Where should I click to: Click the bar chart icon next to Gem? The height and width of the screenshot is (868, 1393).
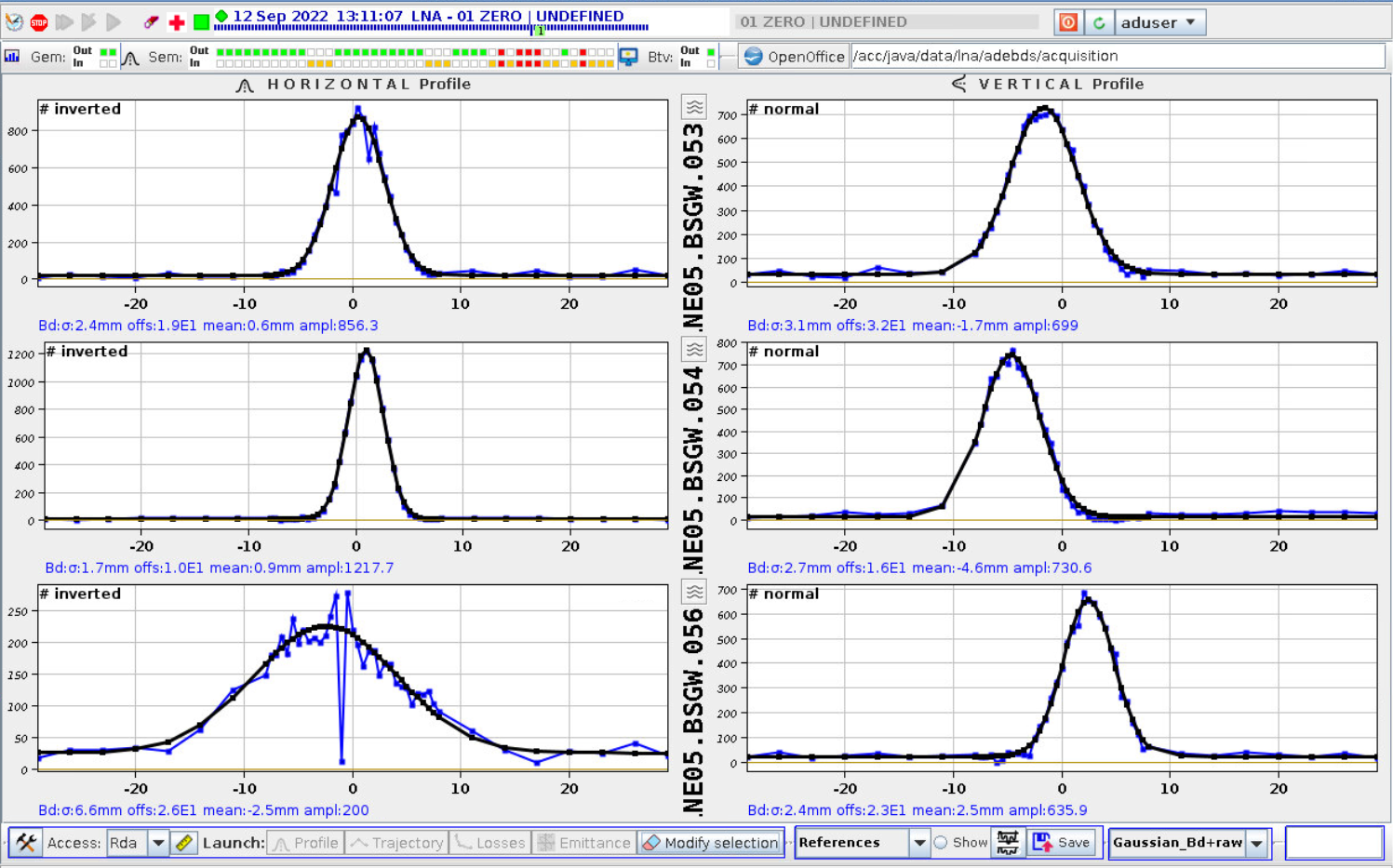pyautogui.click(x=13, y=57)
